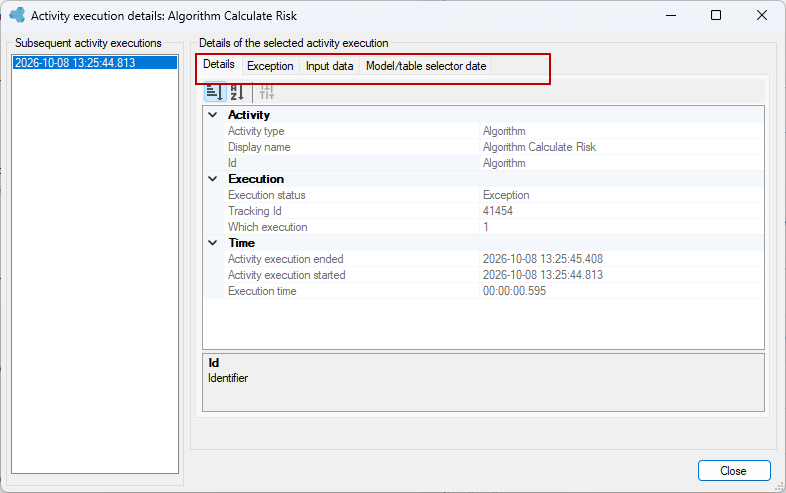Open the Model/table selector date tab
The image size is (786, 493).
(426, 66)
